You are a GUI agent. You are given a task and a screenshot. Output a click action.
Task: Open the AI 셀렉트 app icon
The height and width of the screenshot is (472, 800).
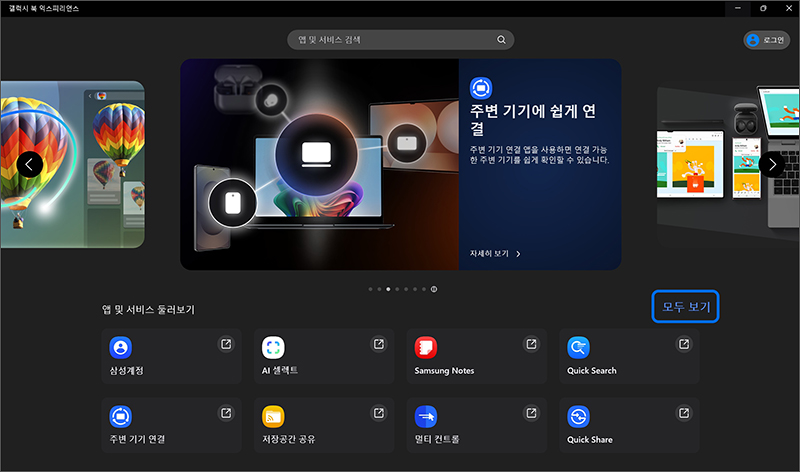click(x=273, y=347)
